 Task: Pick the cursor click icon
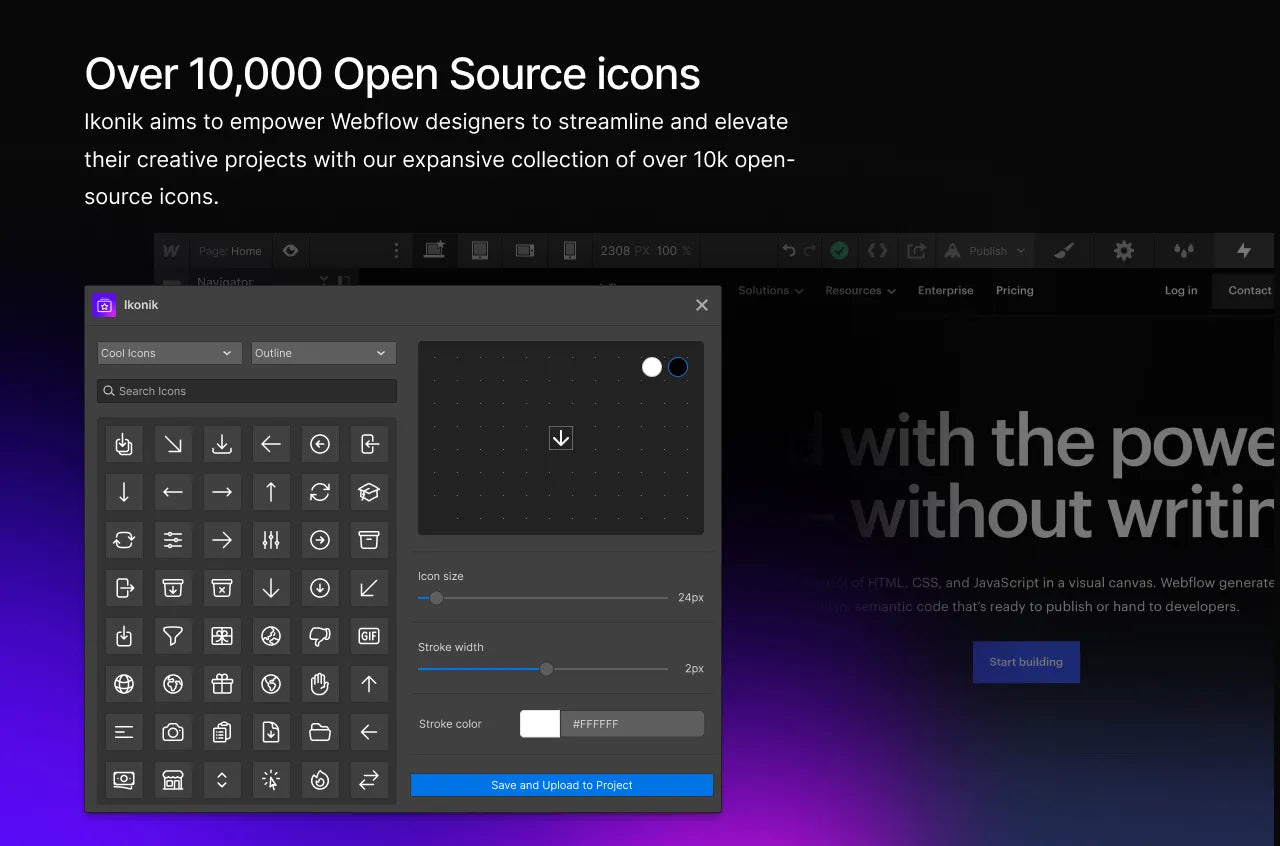coord(271,780)
